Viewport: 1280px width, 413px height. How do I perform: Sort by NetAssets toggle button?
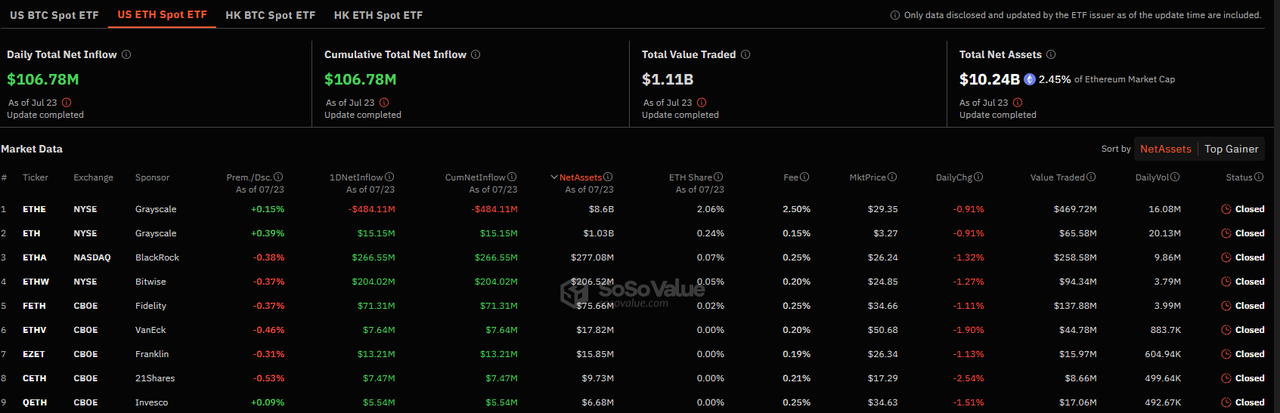(x=1166, y=149)
